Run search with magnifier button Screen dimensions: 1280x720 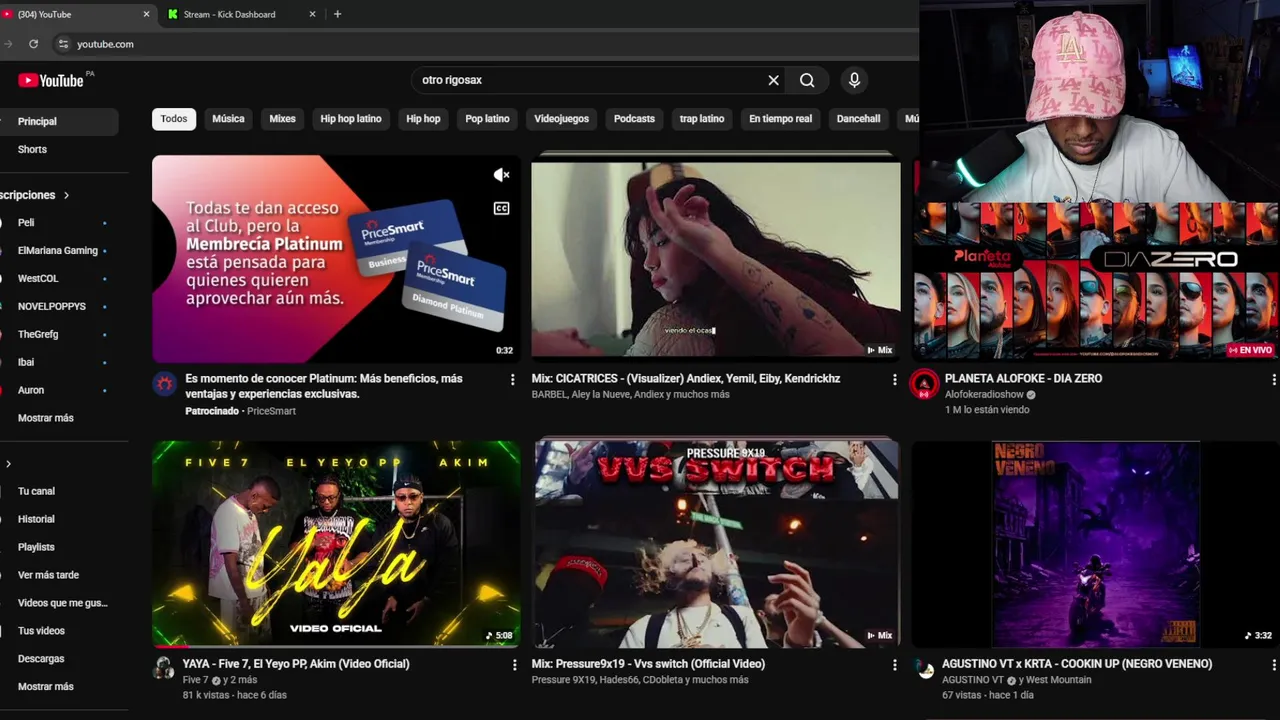click(807, 80)
